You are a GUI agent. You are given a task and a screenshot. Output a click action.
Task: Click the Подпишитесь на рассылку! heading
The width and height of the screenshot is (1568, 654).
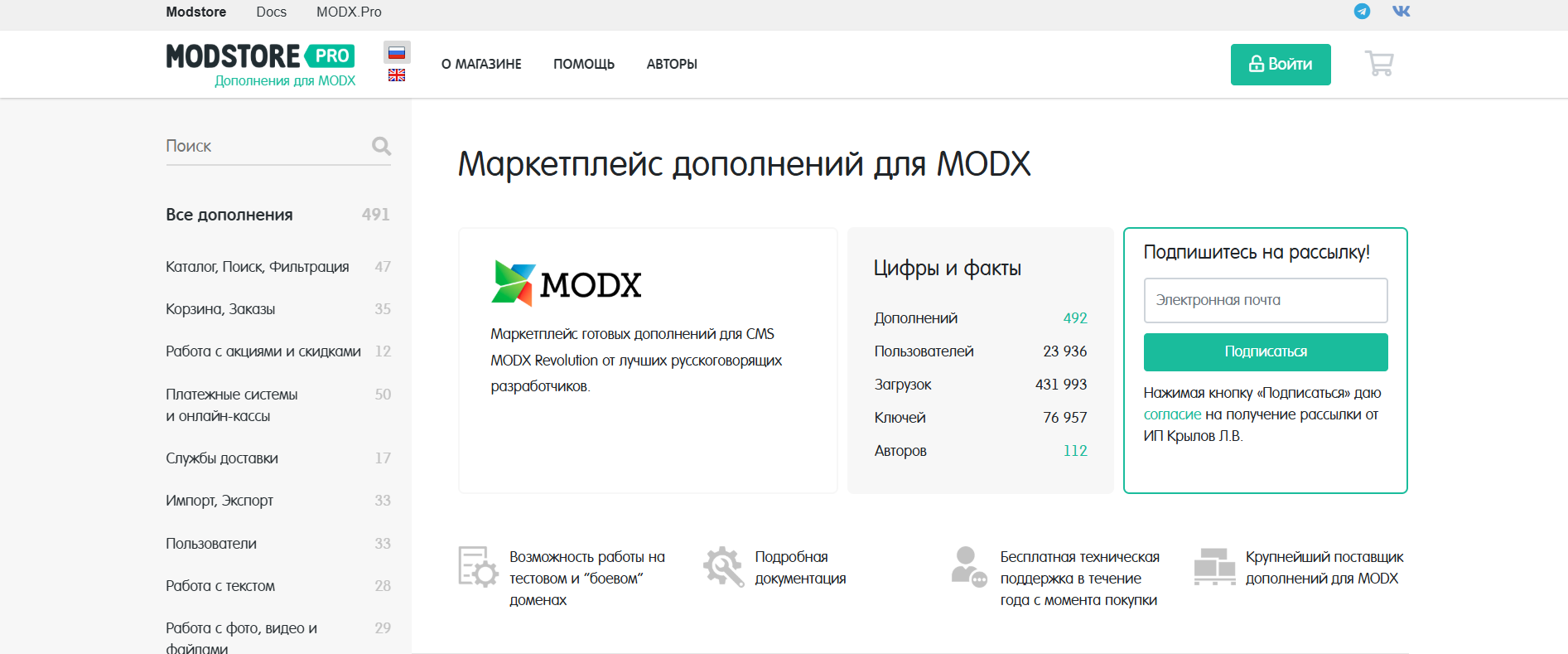point(1257,252)
